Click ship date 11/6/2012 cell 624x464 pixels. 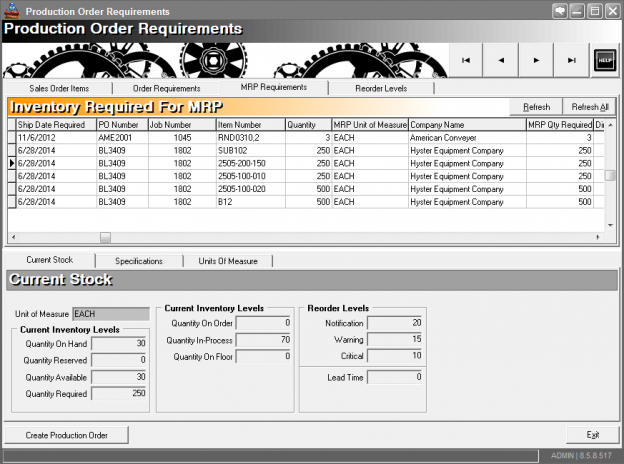click(x=56, y=138)
